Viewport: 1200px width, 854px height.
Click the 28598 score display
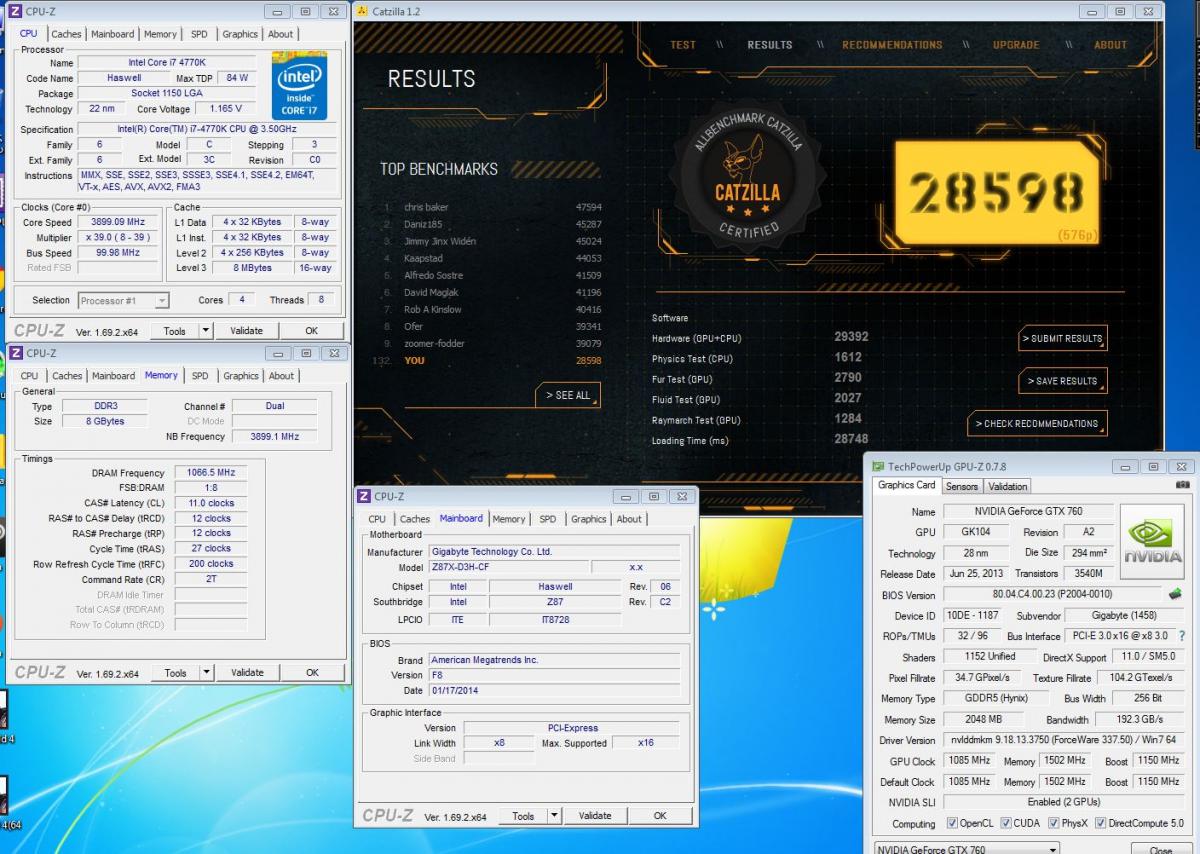[x=996, y=192]
